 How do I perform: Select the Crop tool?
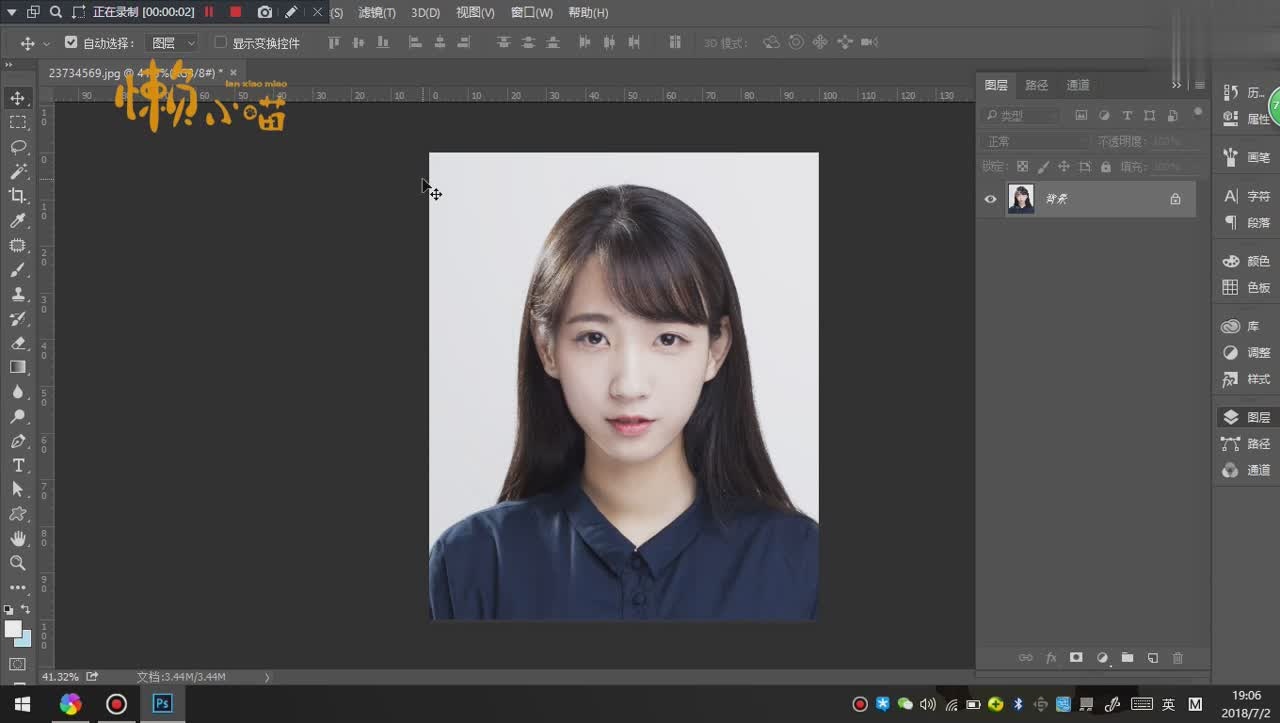(x=18, y=196)
